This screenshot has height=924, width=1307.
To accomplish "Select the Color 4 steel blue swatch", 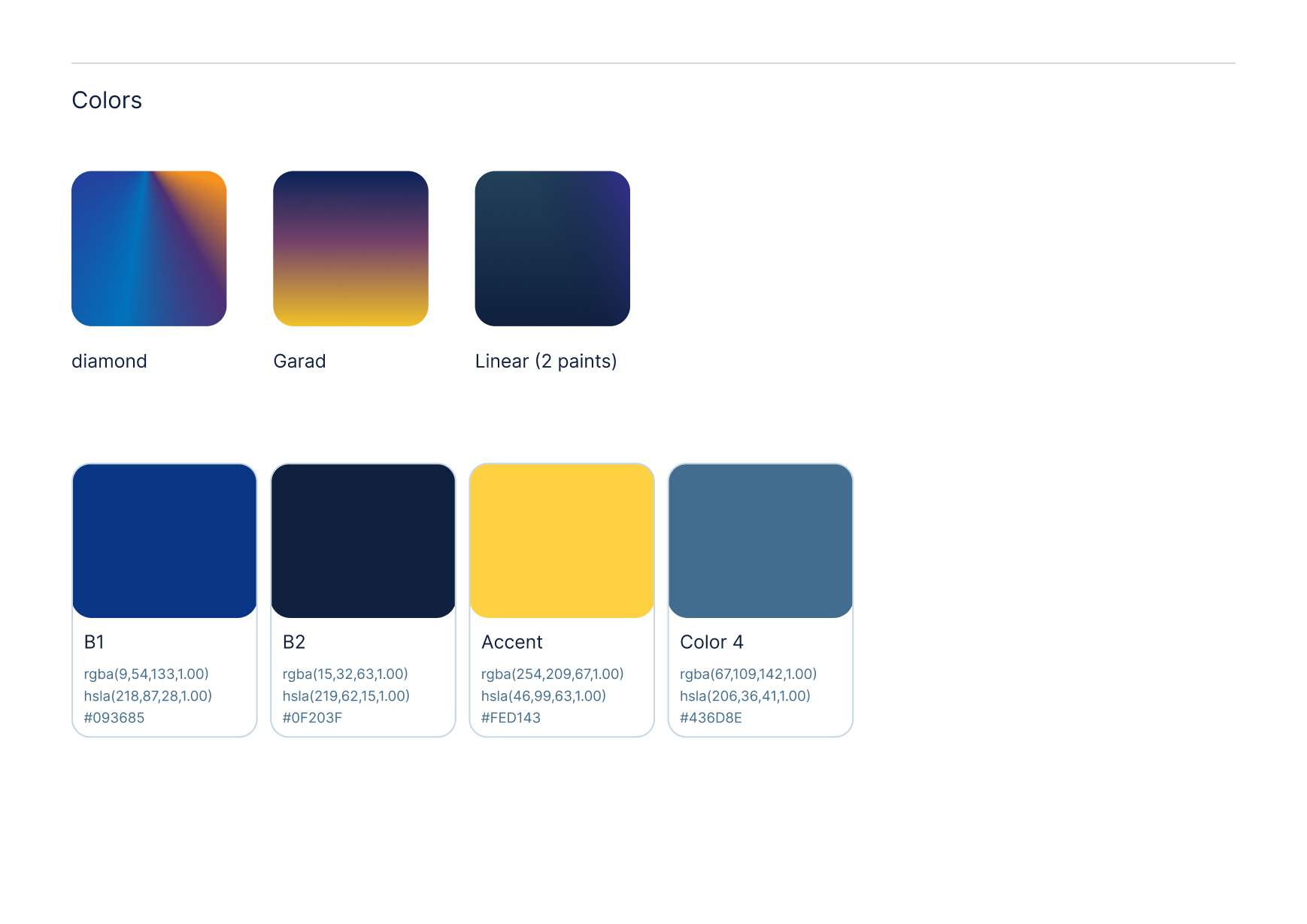I will pos(760,541).
